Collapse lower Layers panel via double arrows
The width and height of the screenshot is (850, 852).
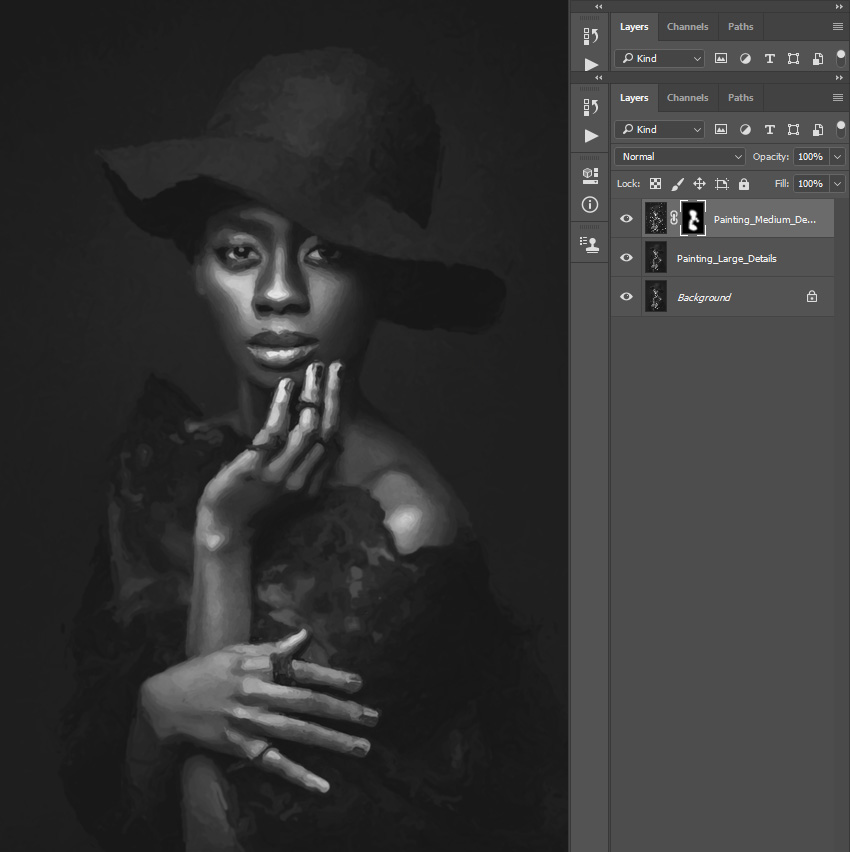(839, 78)
